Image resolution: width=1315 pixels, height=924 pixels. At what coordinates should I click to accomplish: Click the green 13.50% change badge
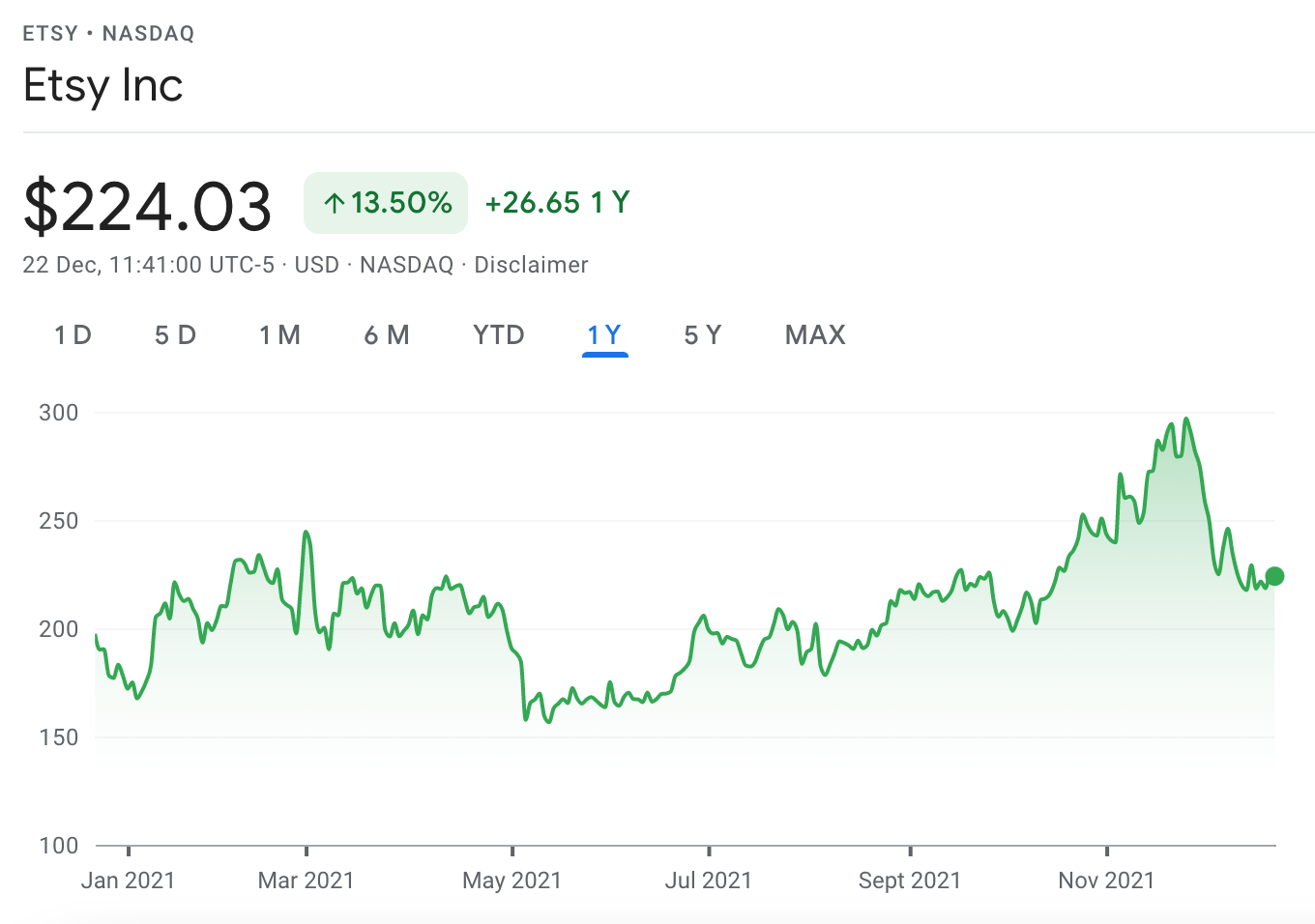(386, 203)
